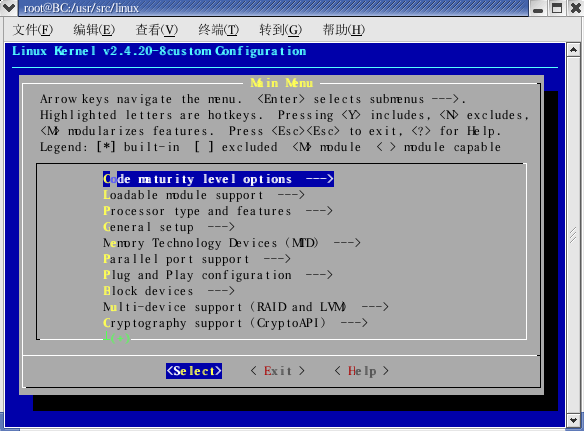The width and height of the screenshot is (584, 431).
Task: Open the 查看(V) menu
Action: point(157,29)
